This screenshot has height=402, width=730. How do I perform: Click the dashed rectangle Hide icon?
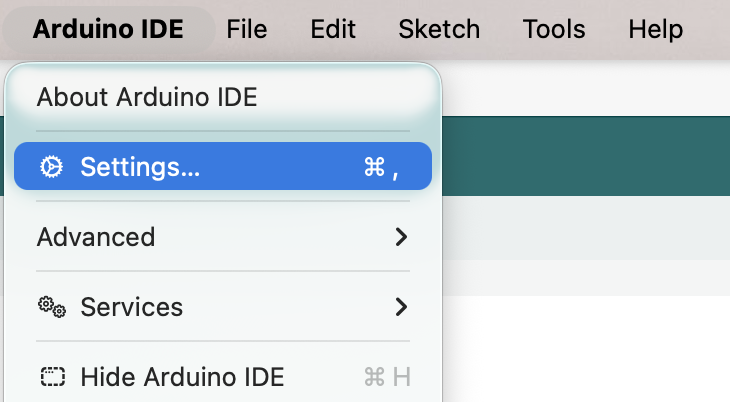[51, 377]
